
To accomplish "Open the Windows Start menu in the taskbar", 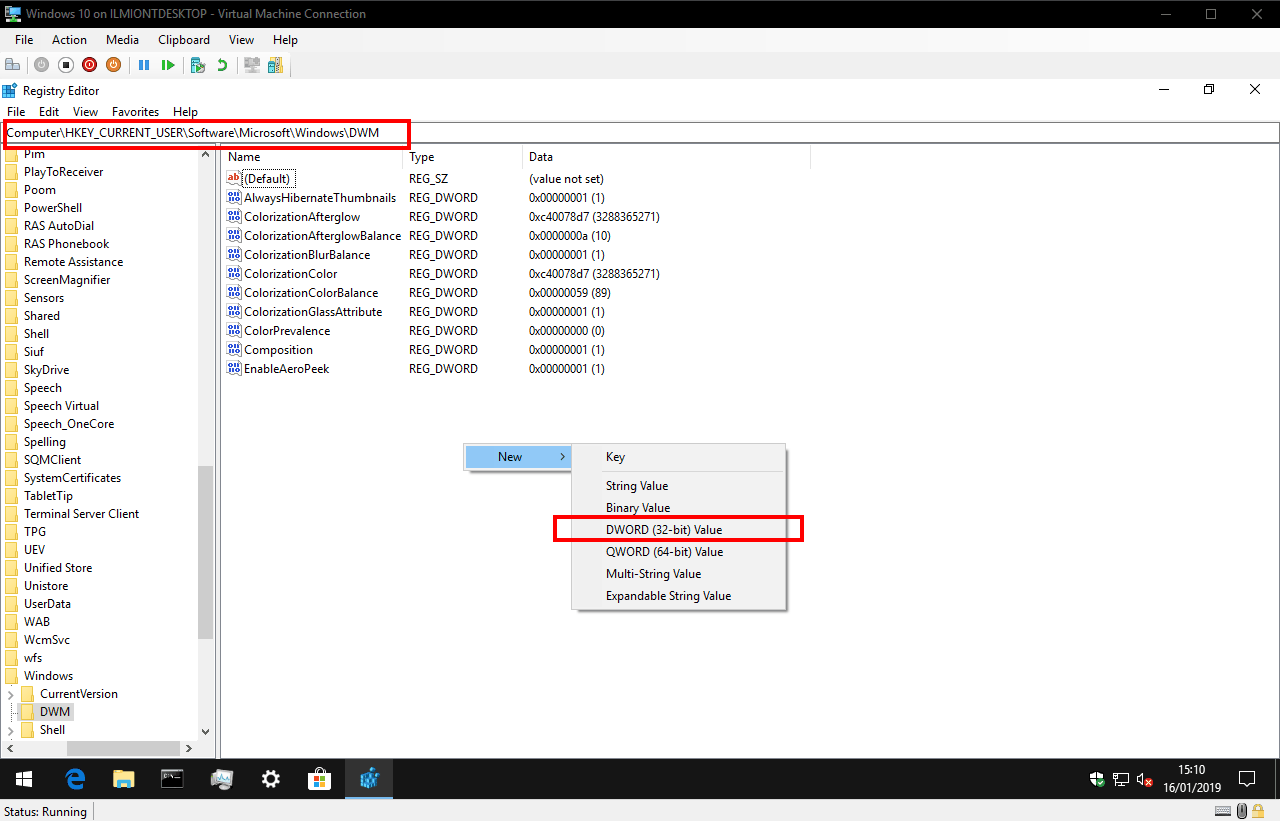I will click(x=24, y=779).
